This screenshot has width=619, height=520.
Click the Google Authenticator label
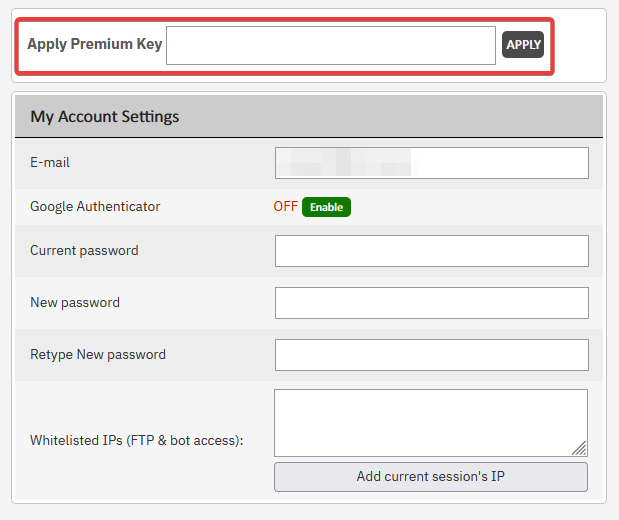point(95,206)
